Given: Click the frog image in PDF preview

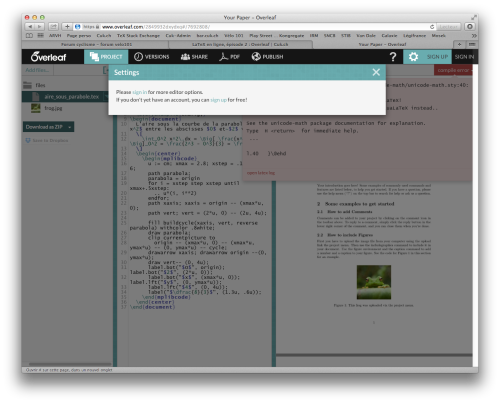Looking at the screenshot, I should 374,282.
